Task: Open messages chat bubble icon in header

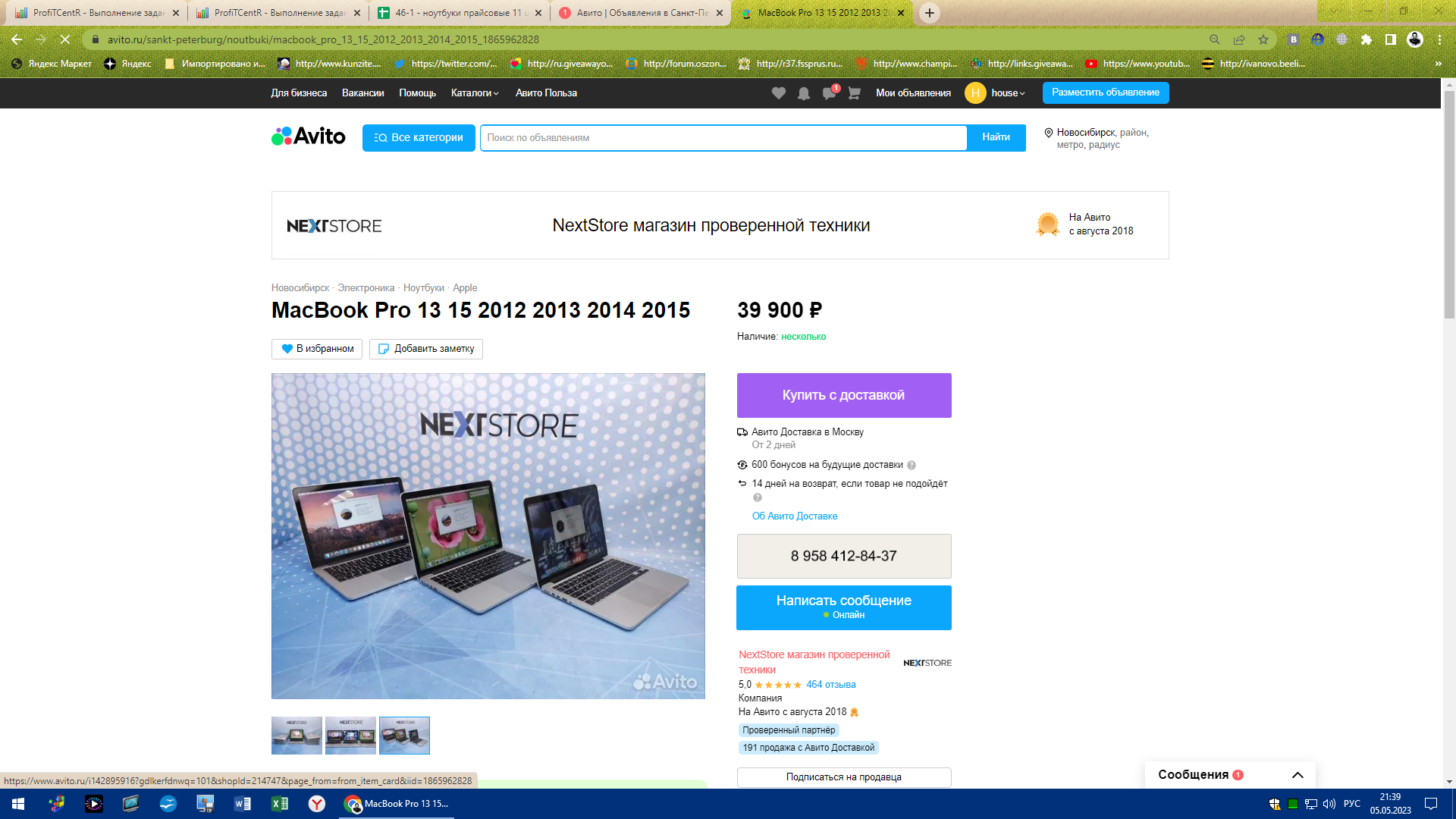Action: [x=829, y=93]
